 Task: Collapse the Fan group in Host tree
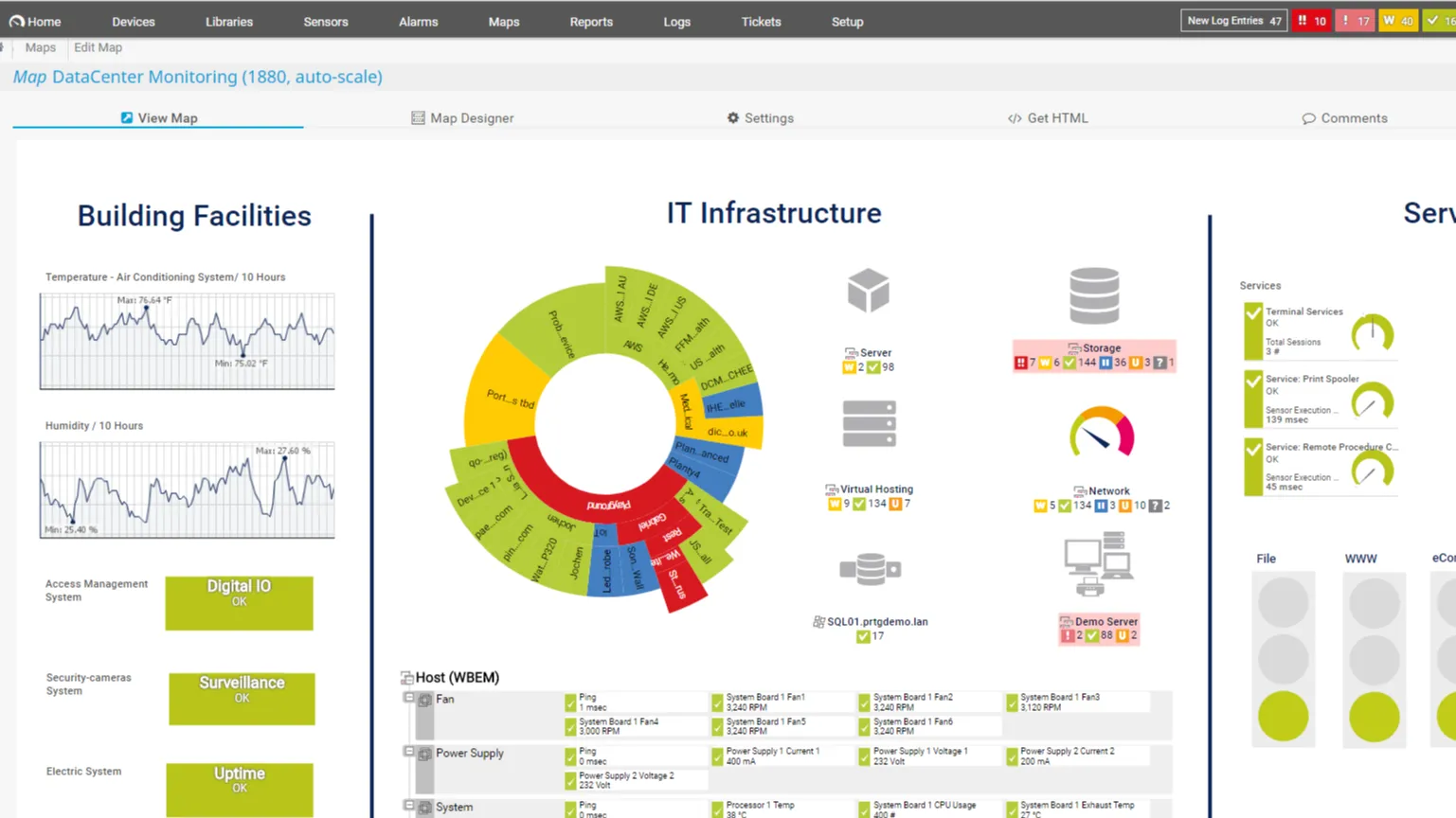point(408,698)
